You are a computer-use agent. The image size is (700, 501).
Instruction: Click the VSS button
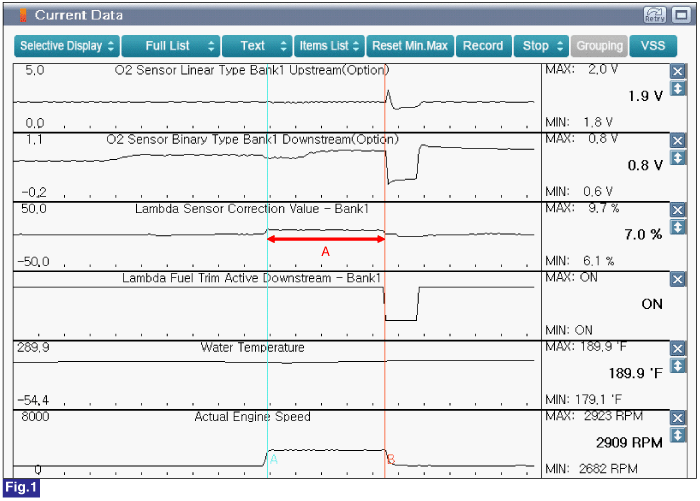coord(653,46)
